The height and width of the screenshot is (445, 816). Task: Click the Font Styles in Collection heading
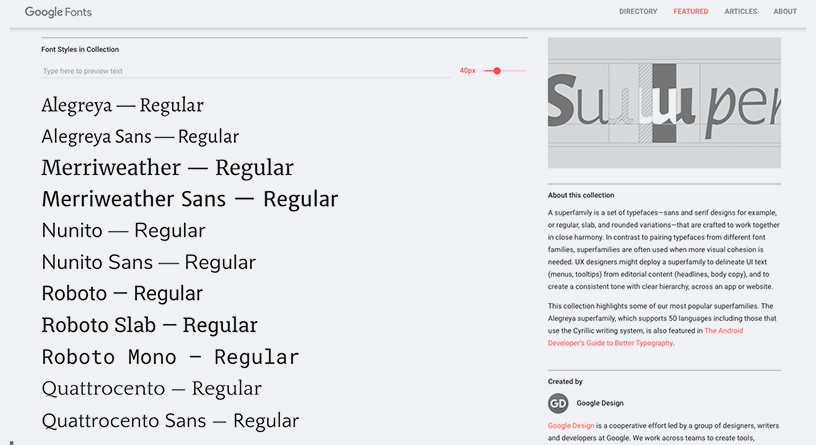[80, 49]
